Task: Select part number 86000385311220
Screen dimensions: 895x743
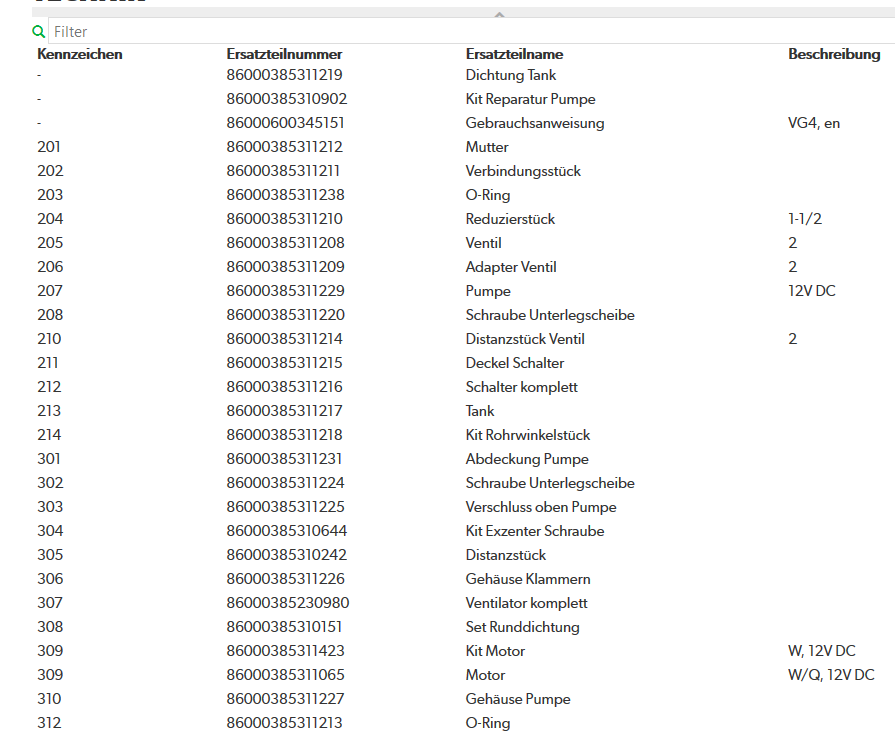Action: [x=285, y=314]
